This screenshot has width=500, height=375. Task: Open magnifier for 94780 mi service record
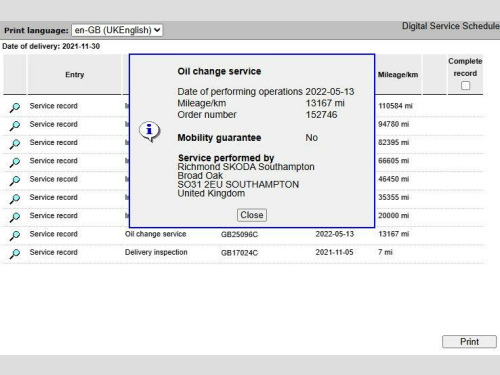[x=15, y=126]
